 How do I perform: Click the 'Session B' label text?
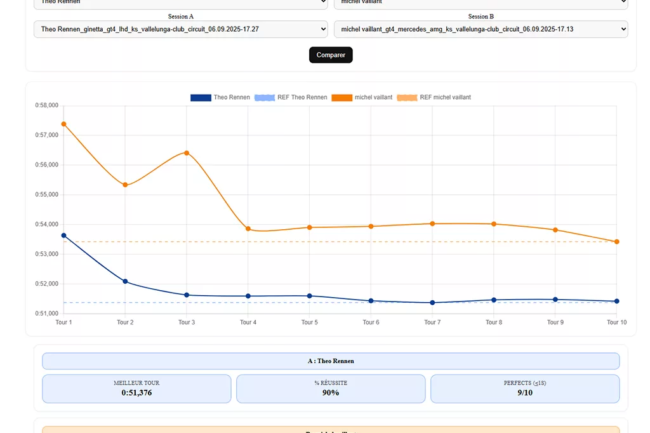(x=481, y=17)
